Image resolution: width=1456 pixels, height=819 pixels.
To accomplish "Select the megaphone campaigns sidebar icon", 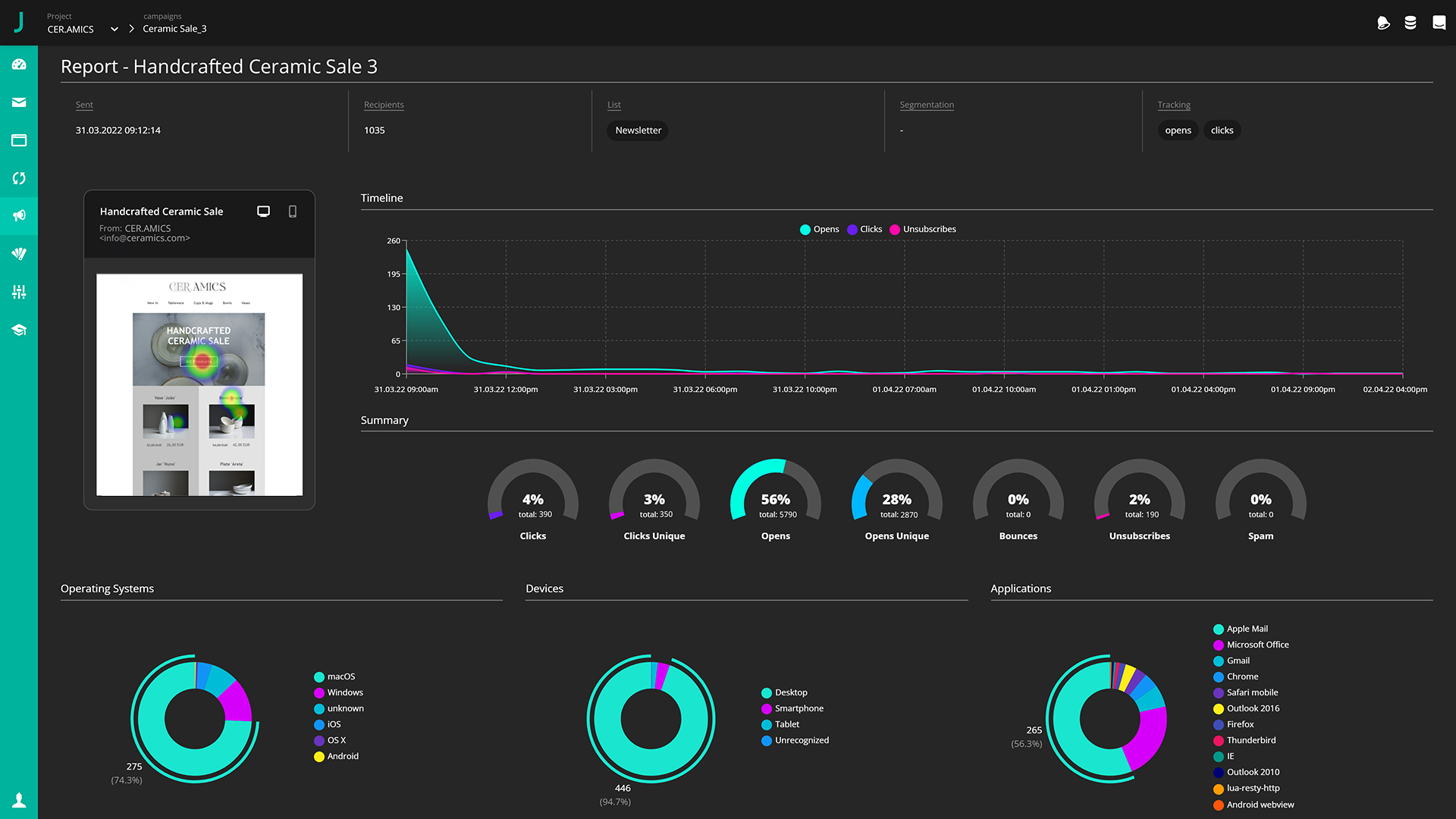I will (x=19, y=216).
